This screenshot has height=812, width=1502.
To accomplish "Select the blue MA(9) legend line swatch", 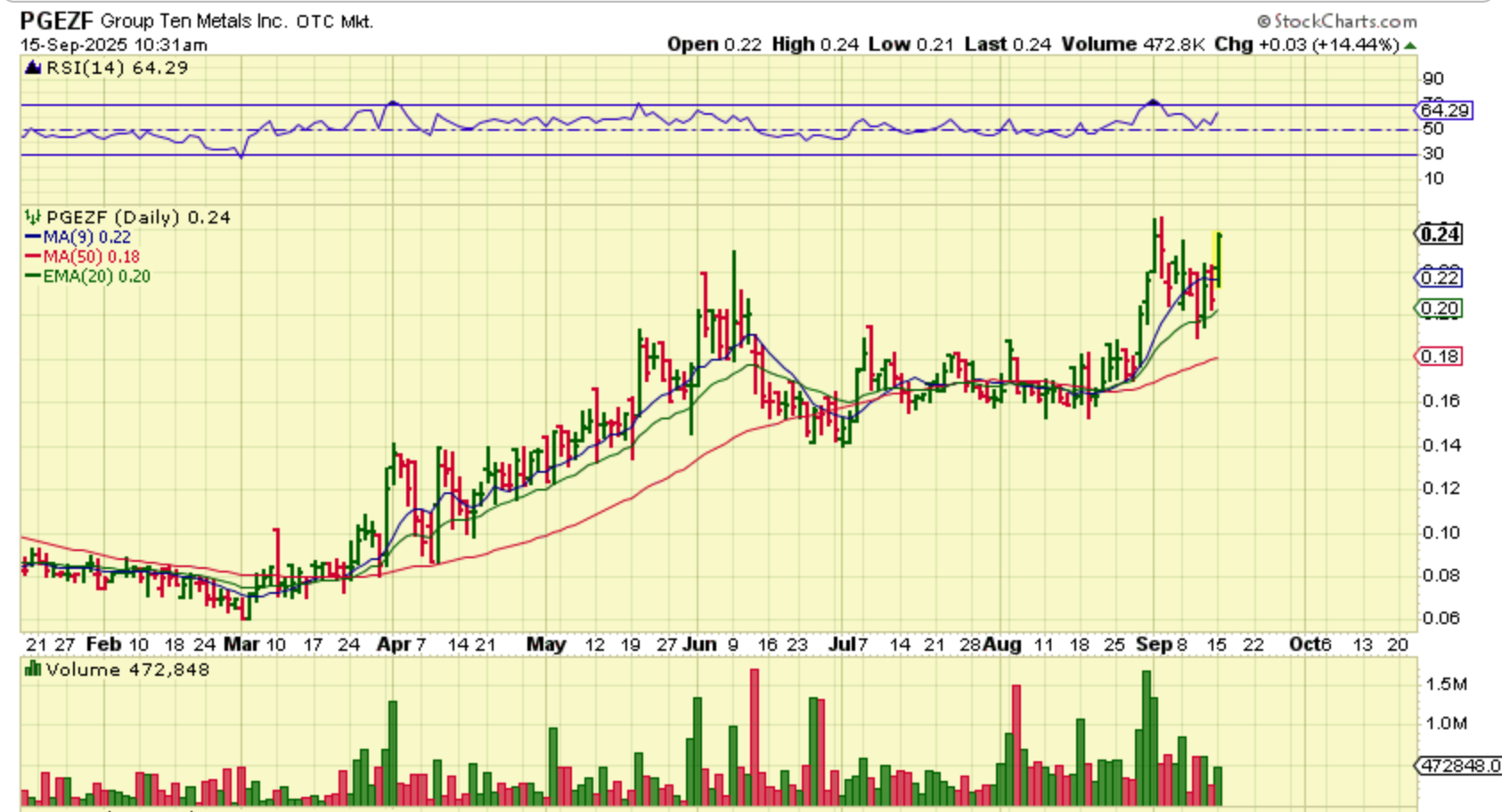I will coord(33,237).
